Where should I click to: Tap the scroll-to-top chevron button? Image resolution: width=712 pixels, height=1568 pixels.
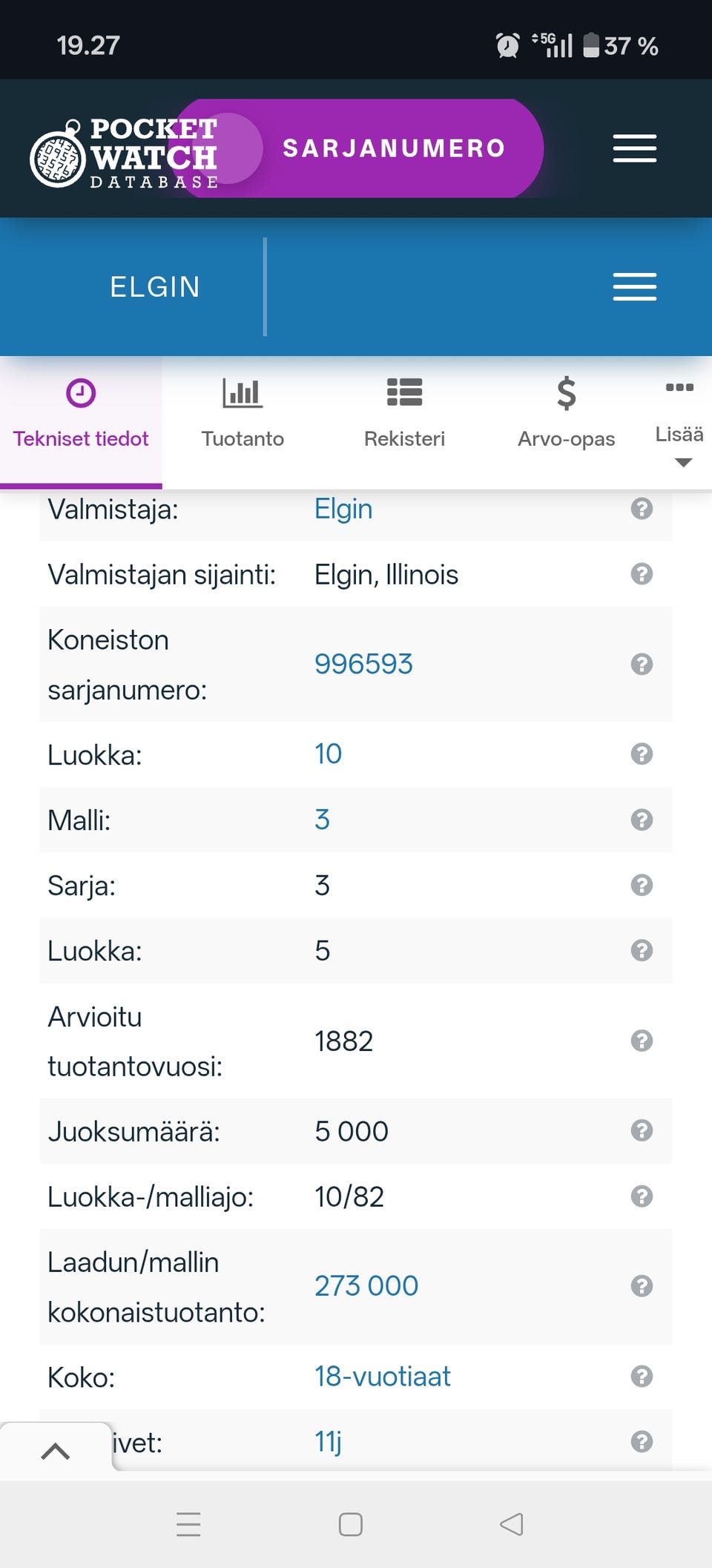click(56, 1451)
